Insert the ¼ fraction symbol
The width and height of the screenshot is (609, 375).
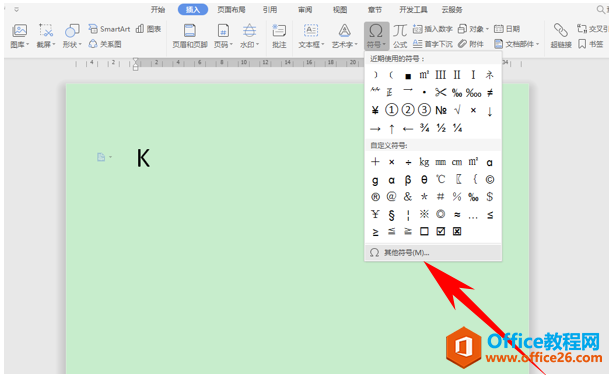(x=457, y=128)
